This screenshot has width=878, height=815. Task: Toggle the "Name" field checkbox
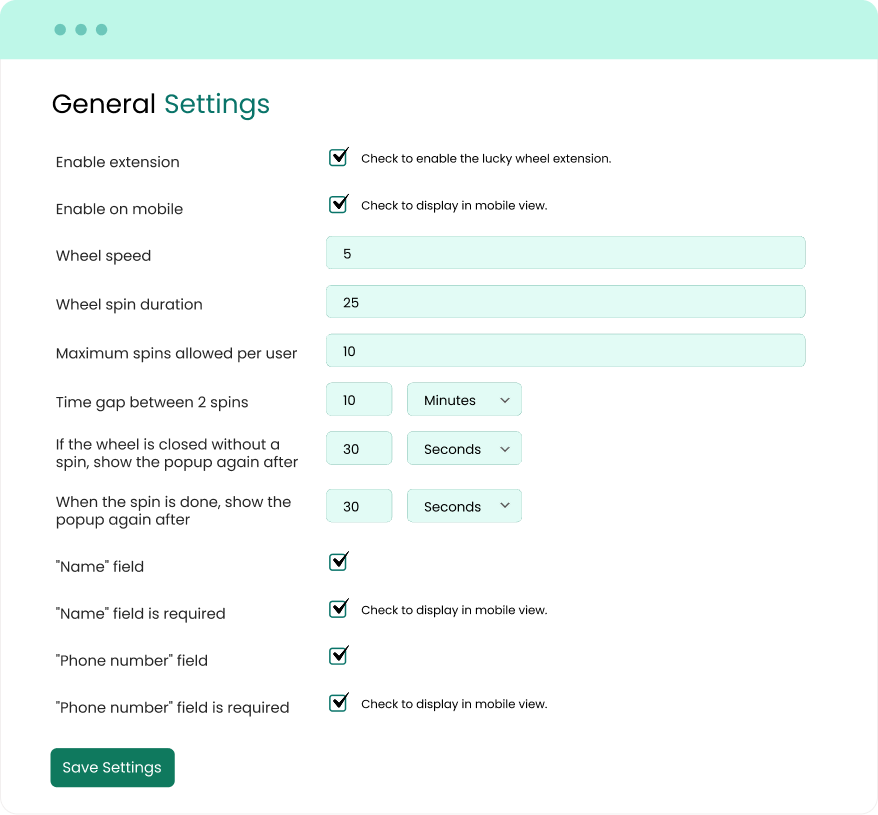(338, 562)
